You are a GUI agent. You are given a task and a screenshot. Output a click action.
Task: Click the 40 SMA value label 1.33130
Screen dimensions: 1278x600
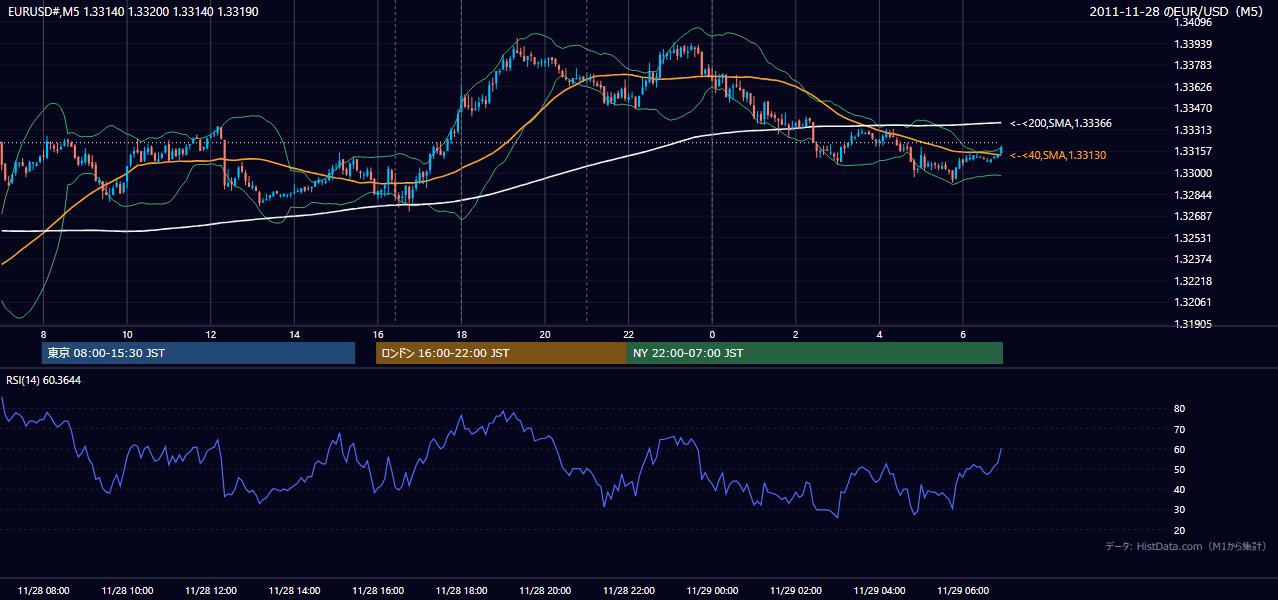[x=1057, y=155]
